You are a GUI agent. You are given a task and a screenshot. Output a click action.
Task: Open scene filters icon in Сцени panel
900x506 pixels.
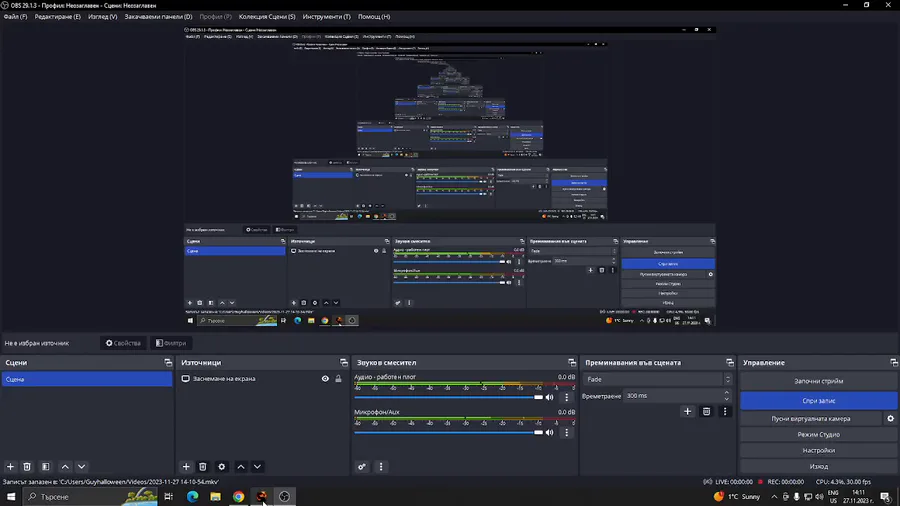pos(45,466)
